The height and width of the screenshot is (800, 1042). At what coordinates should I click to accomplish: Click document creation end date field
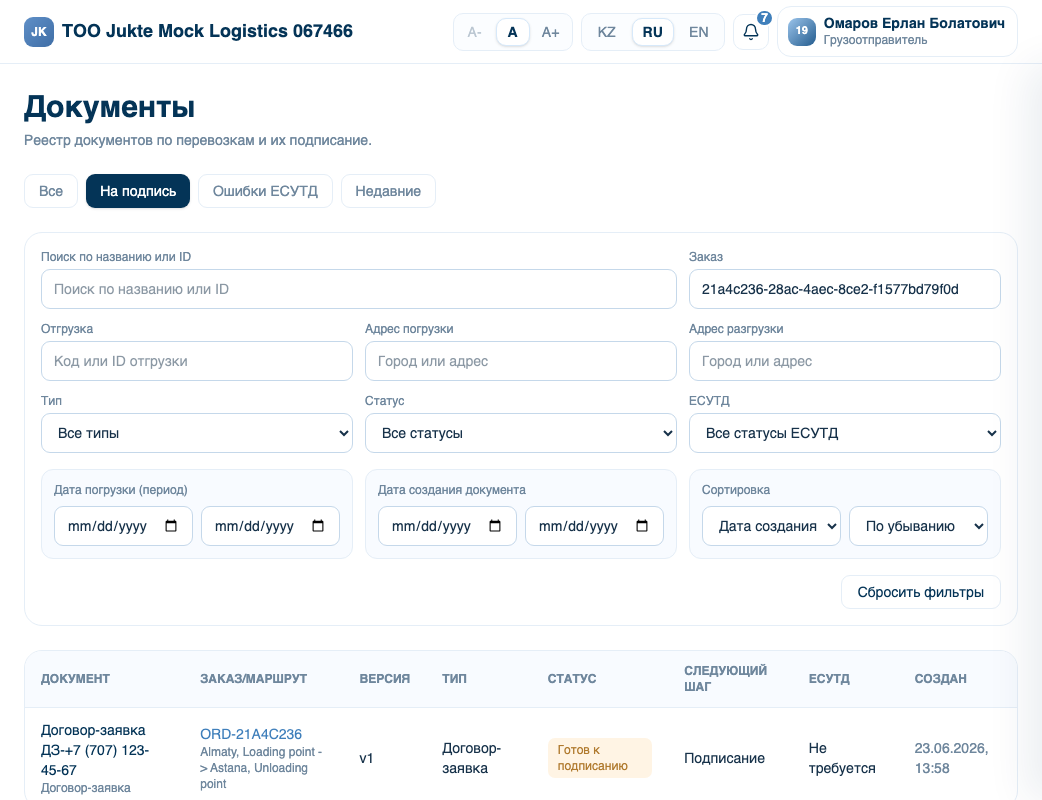coord(594,526)
